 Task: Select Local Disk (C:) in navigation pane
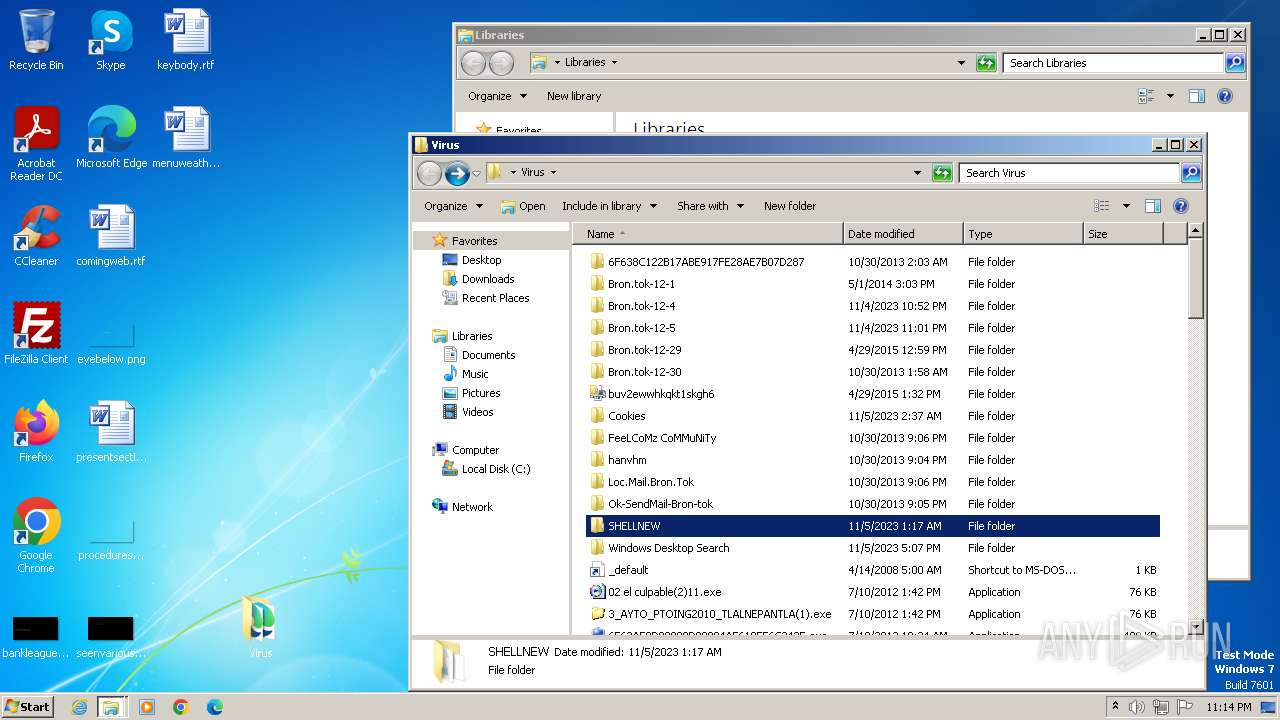click(x=496, y=469)
